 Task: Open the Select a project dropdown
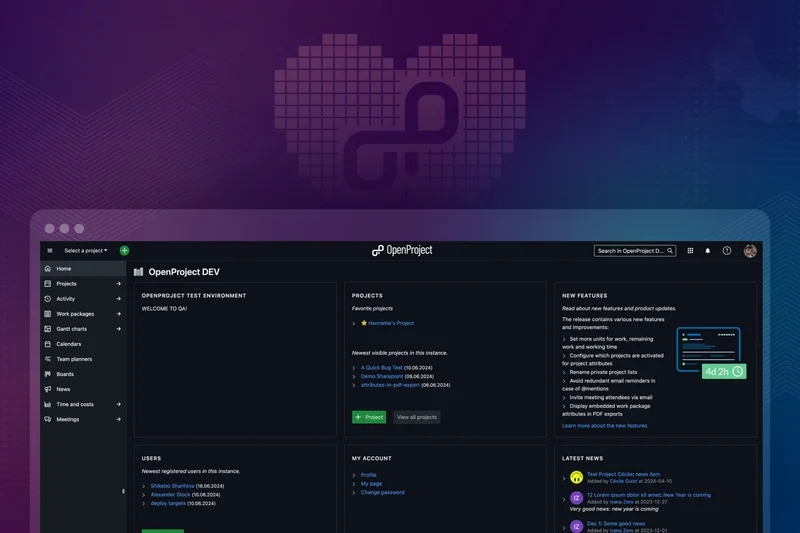pos(86,250)
